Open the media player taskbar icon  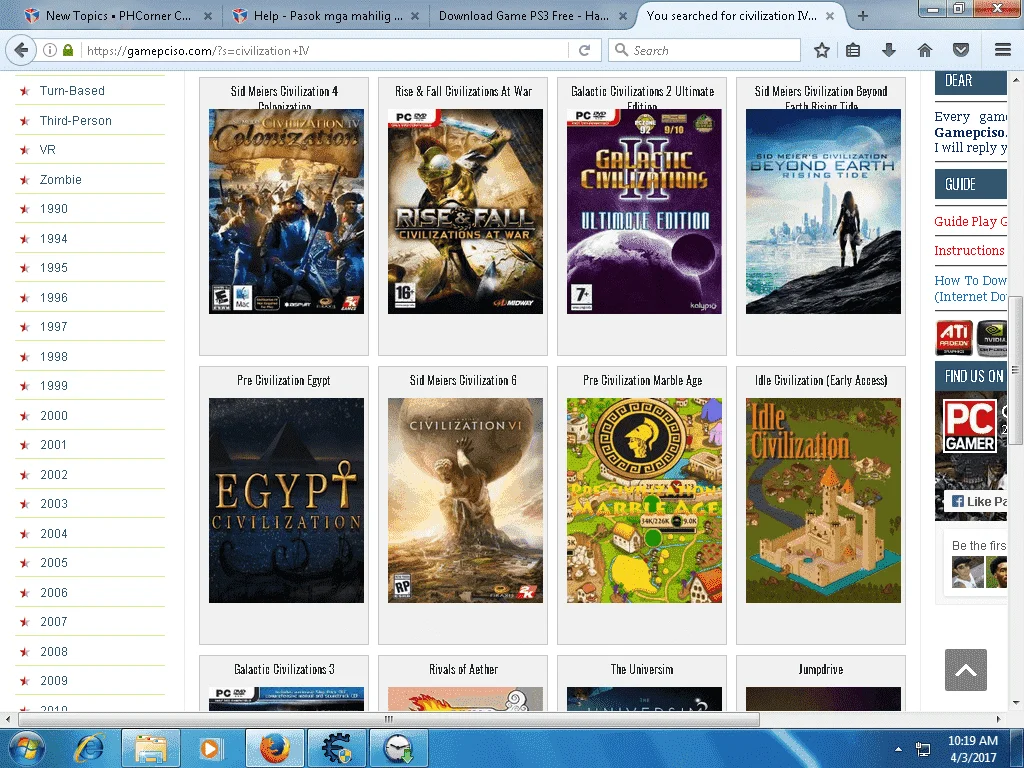coord(210,748)
